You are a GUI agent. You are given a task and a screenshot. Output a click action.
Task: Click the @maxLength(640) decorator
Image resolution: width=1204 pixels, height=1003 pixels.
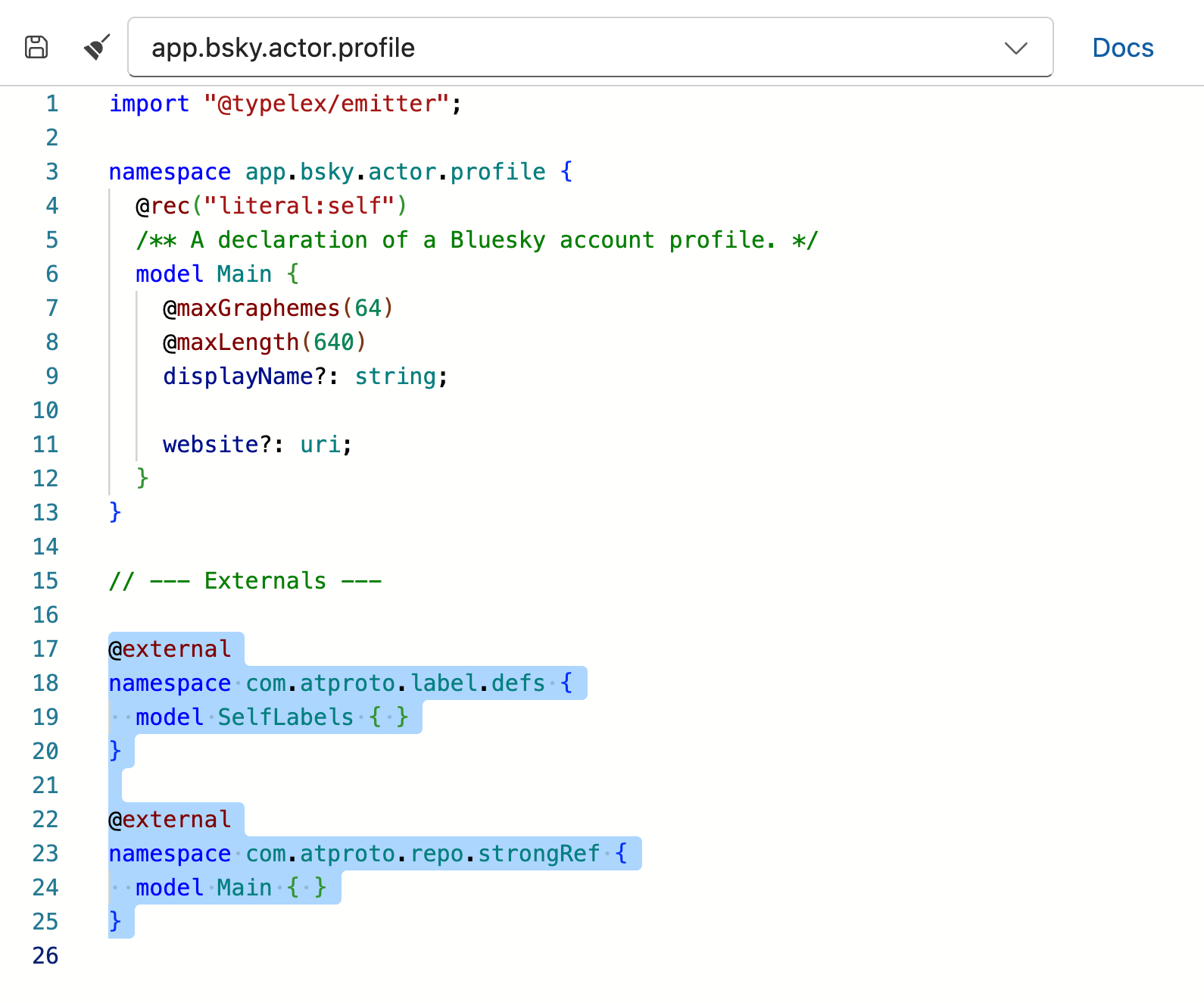(264, 342)
